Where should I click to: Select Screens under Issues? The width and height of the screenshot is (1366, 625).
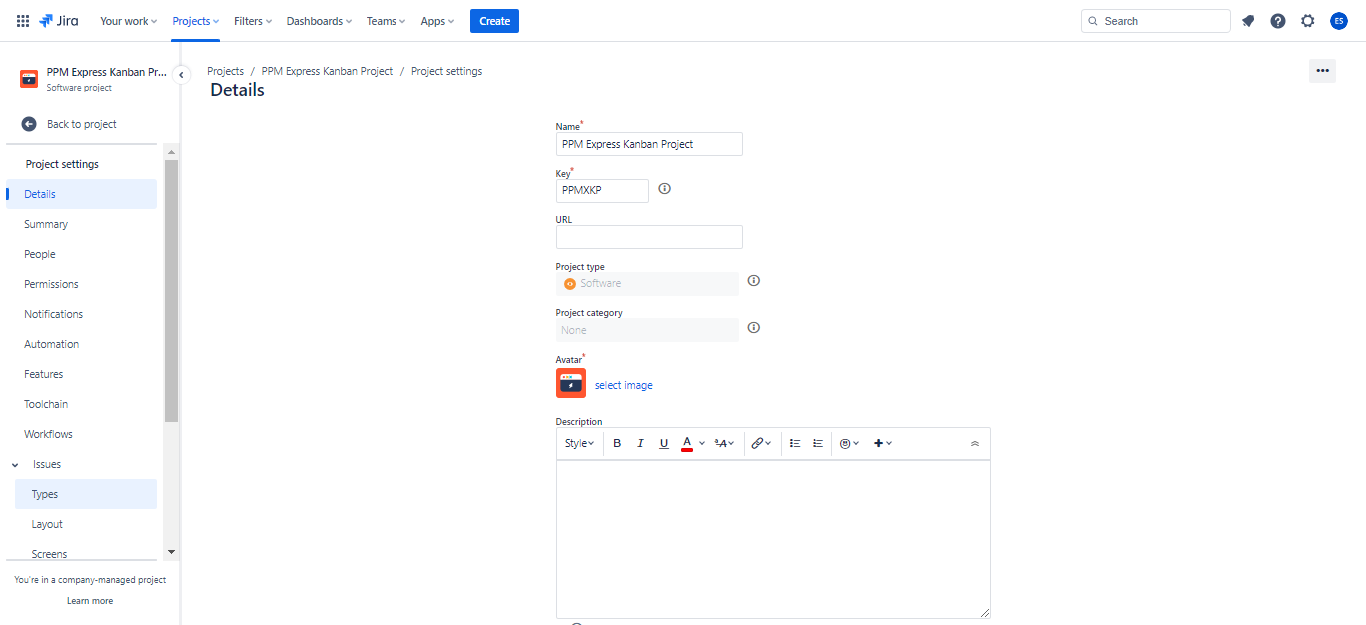point(86,553)
